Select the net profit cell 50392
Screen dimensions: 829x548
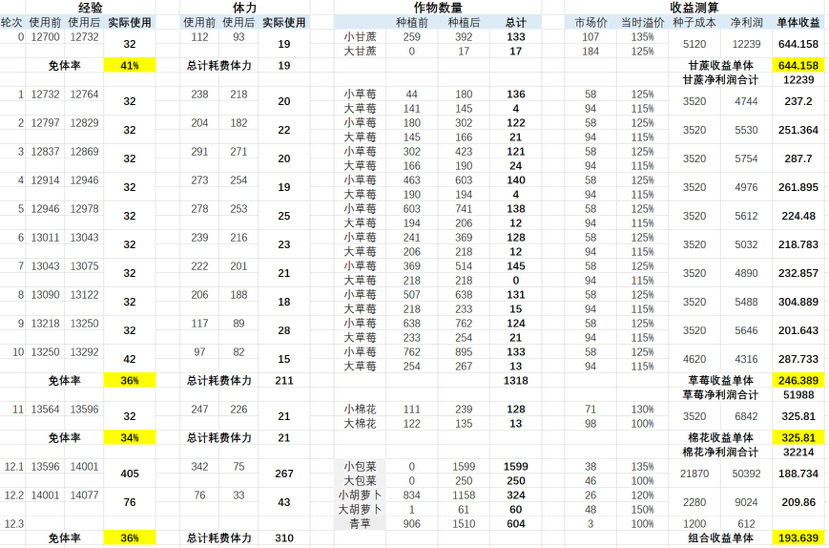click(746, 473)
